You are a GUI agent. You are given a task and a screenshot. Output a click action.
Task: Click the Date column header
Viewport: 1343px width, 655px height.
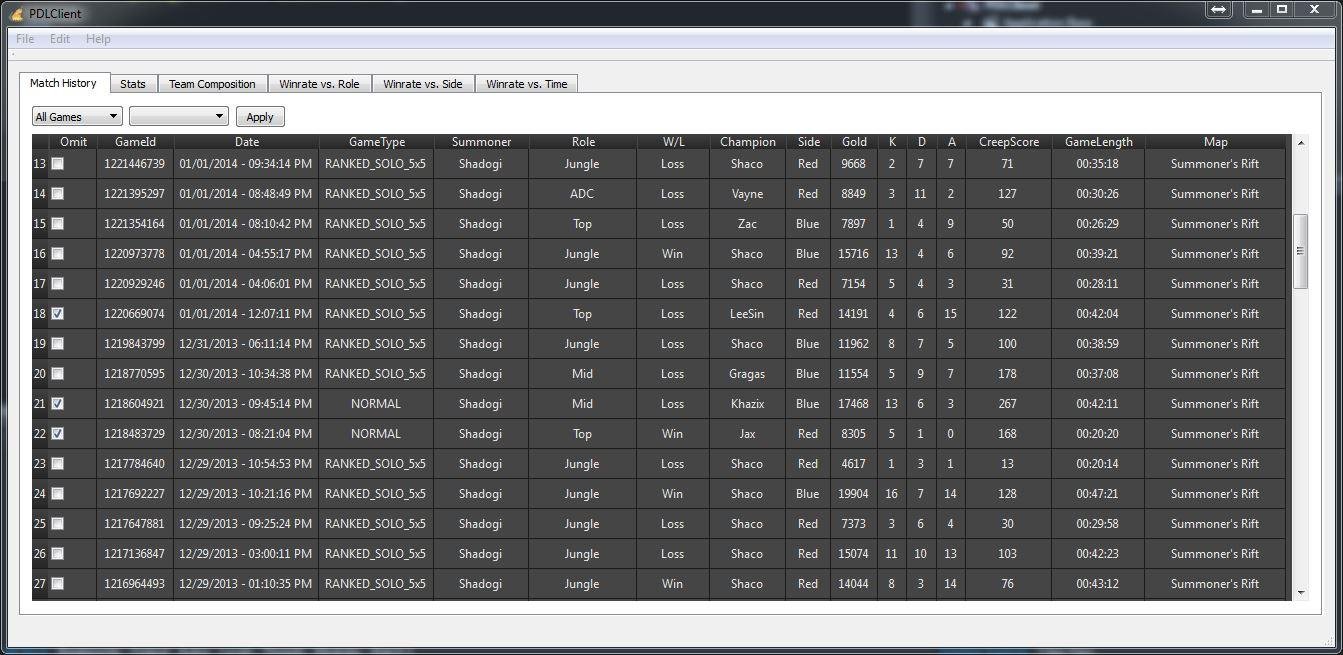click(x=247, y=142)
